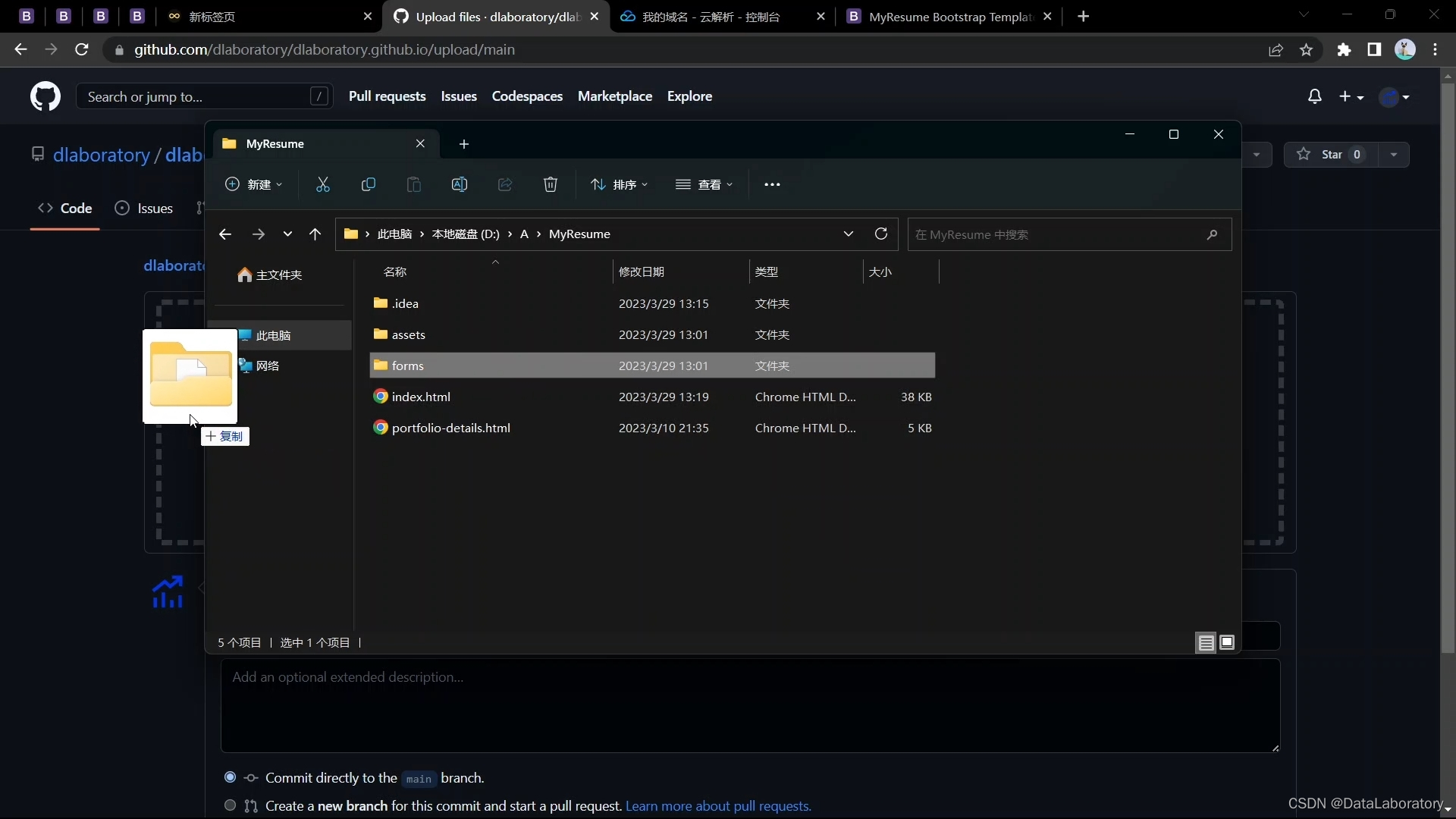This screenshot has height=819, width=1456.
Task: Click the GitHub search input
Action: (203, 96)
